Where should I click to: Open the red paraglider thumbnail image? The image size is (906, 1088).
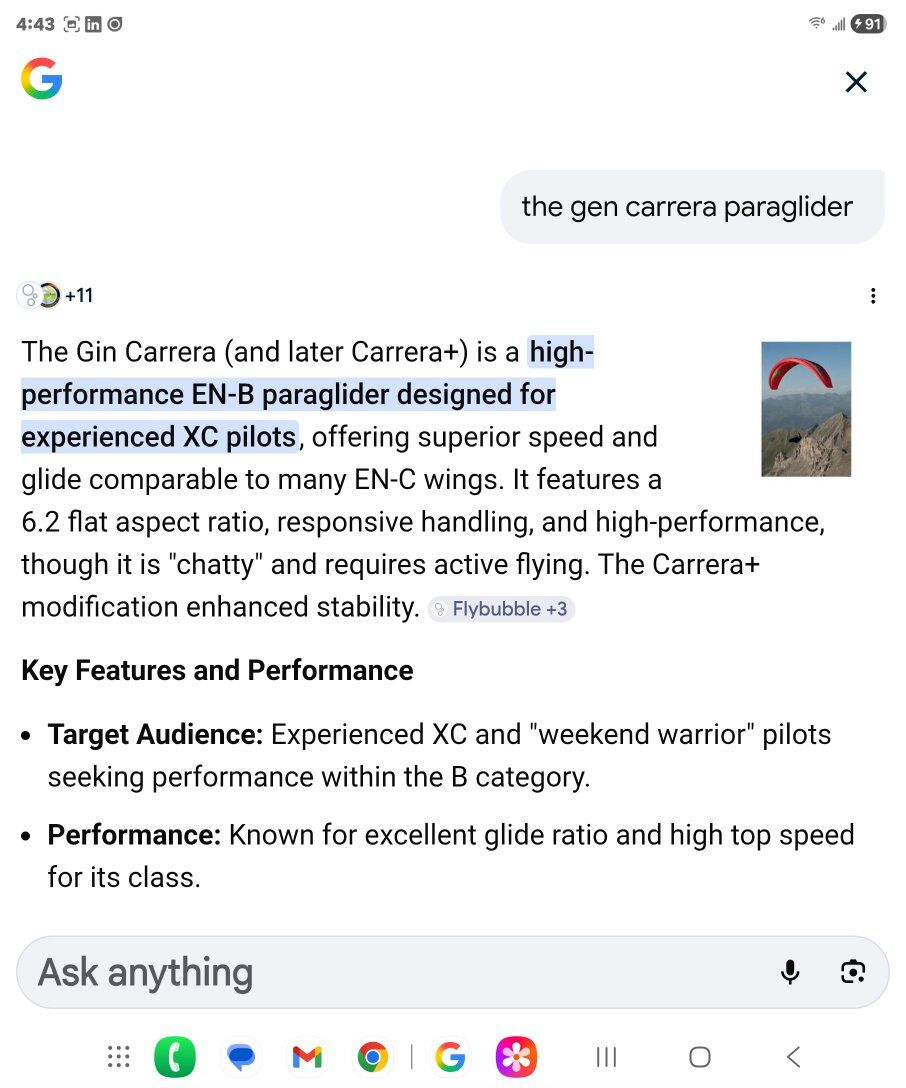[x=806, y=409]
